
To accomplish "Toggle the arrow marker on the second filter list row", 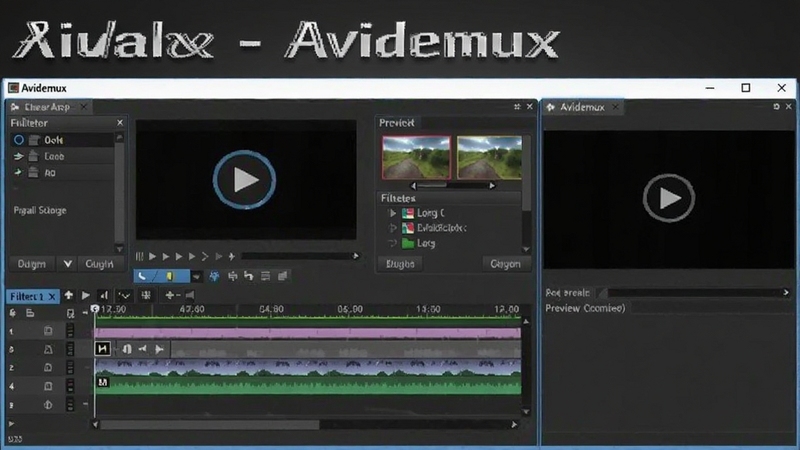I will coord(18,157).
